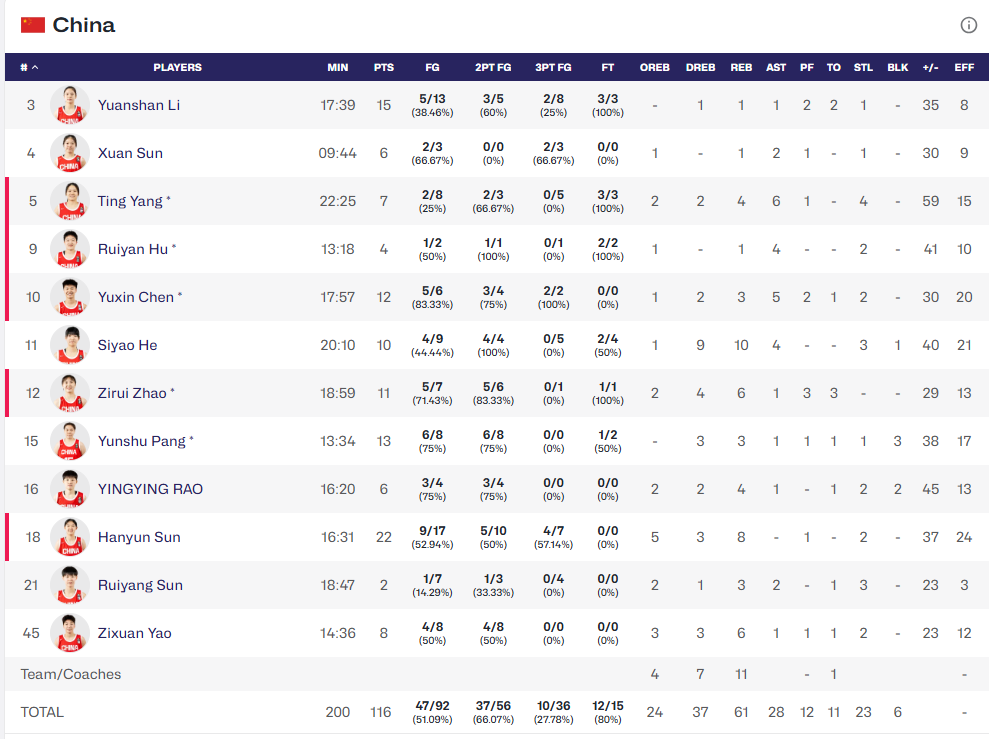
Task: Sort table by PTS column
Action: point(383,67)
